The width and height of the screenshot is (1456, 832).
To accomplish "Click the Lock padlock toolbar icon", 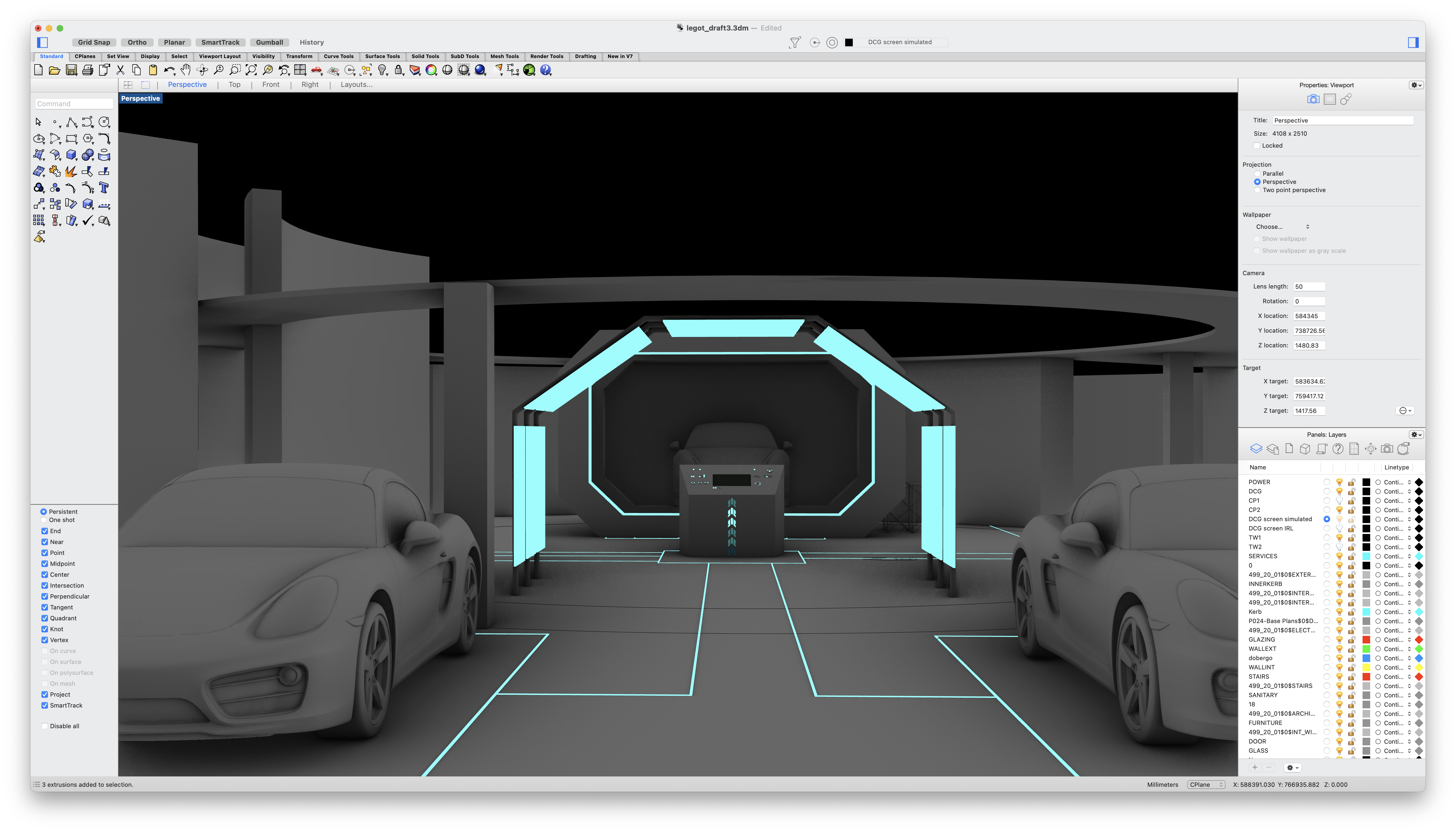I will tap(399, 70).
